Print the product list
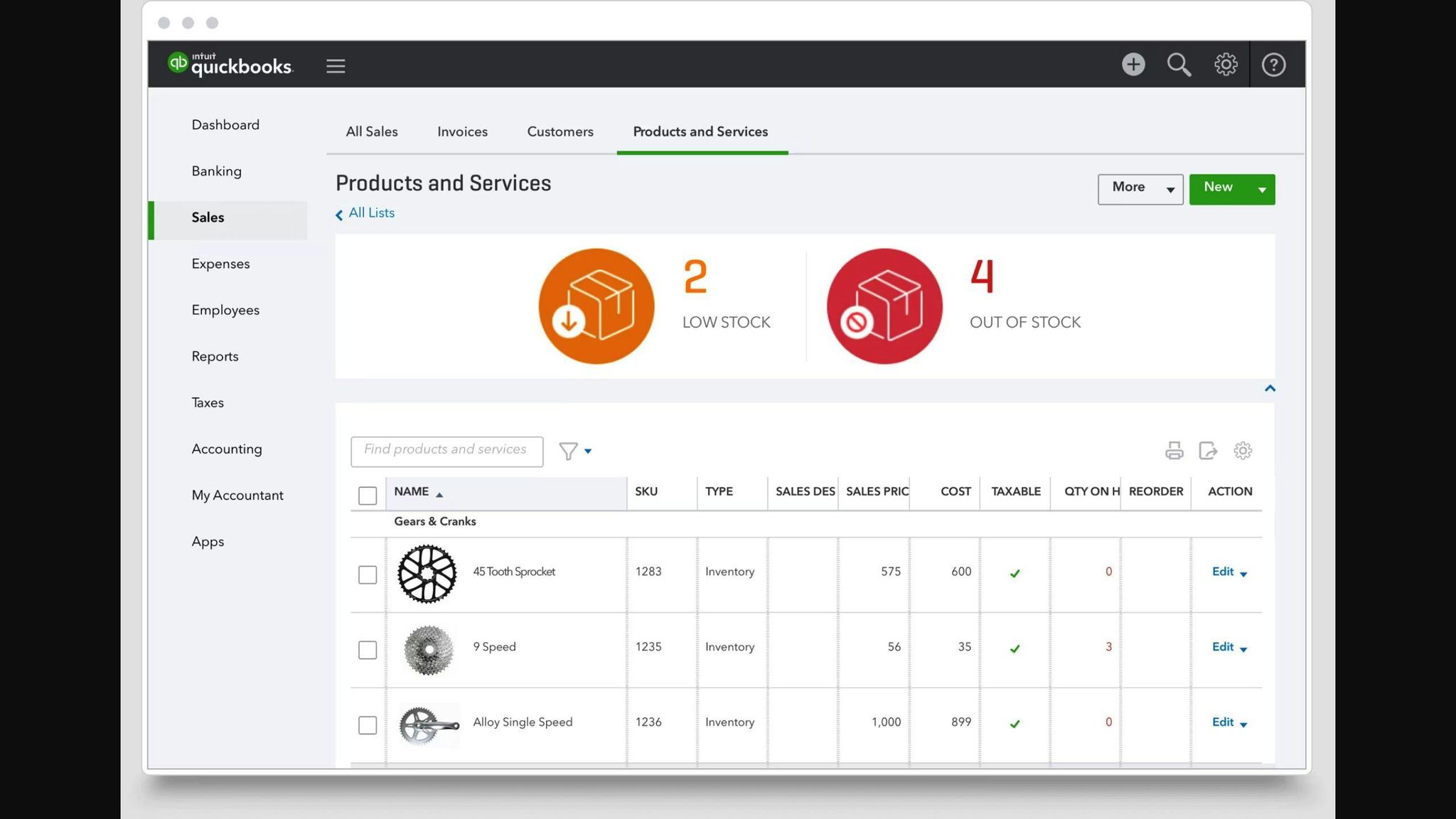1456x819 pixels. click(1174, 451)
